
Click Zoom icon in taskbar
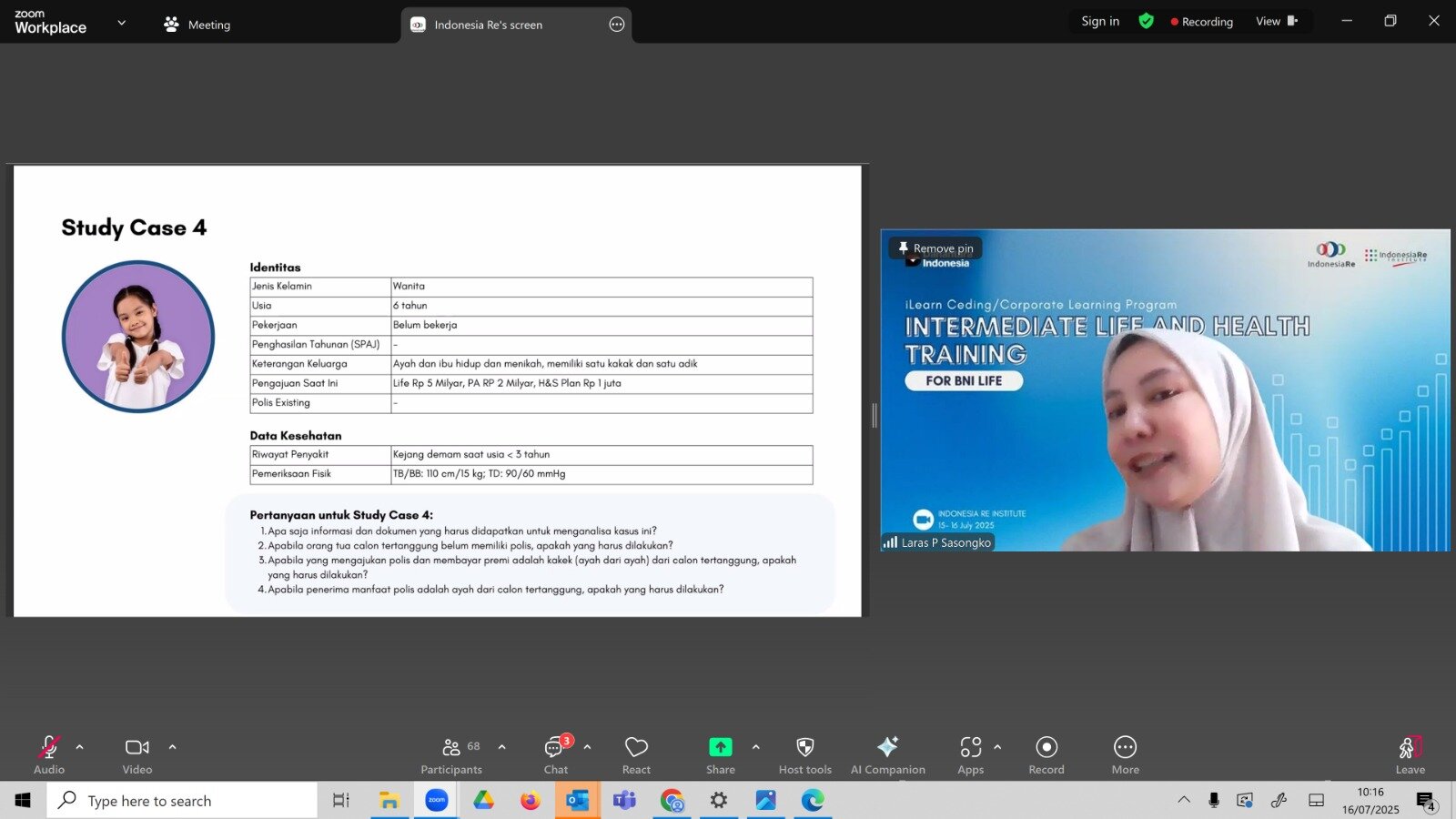[x=437, y=800]
